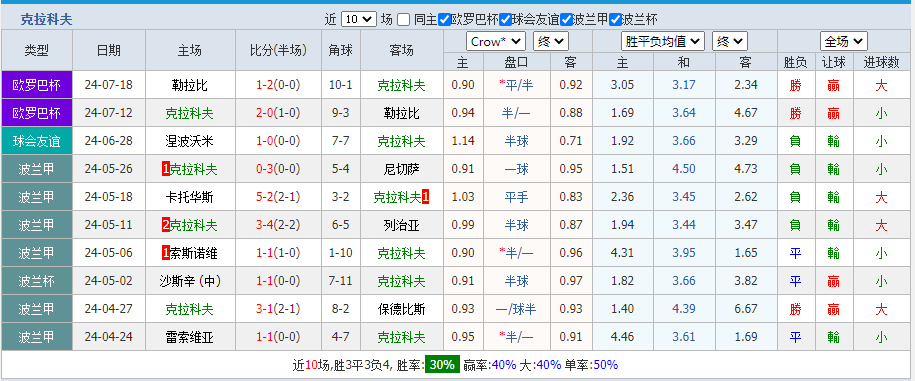
Task: Click the 6.67 away odds value
Action: click(x=746, y=309)
